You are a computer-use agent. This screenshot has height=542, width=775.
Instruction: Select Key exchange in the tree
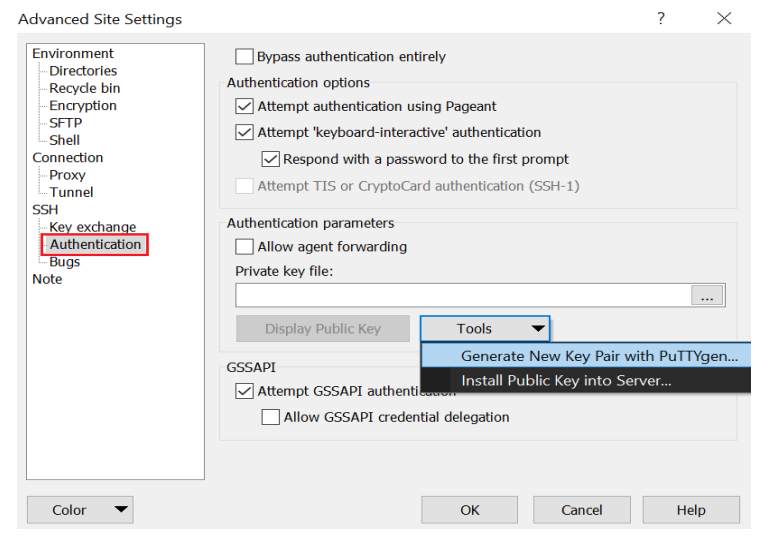click(92, 227)
